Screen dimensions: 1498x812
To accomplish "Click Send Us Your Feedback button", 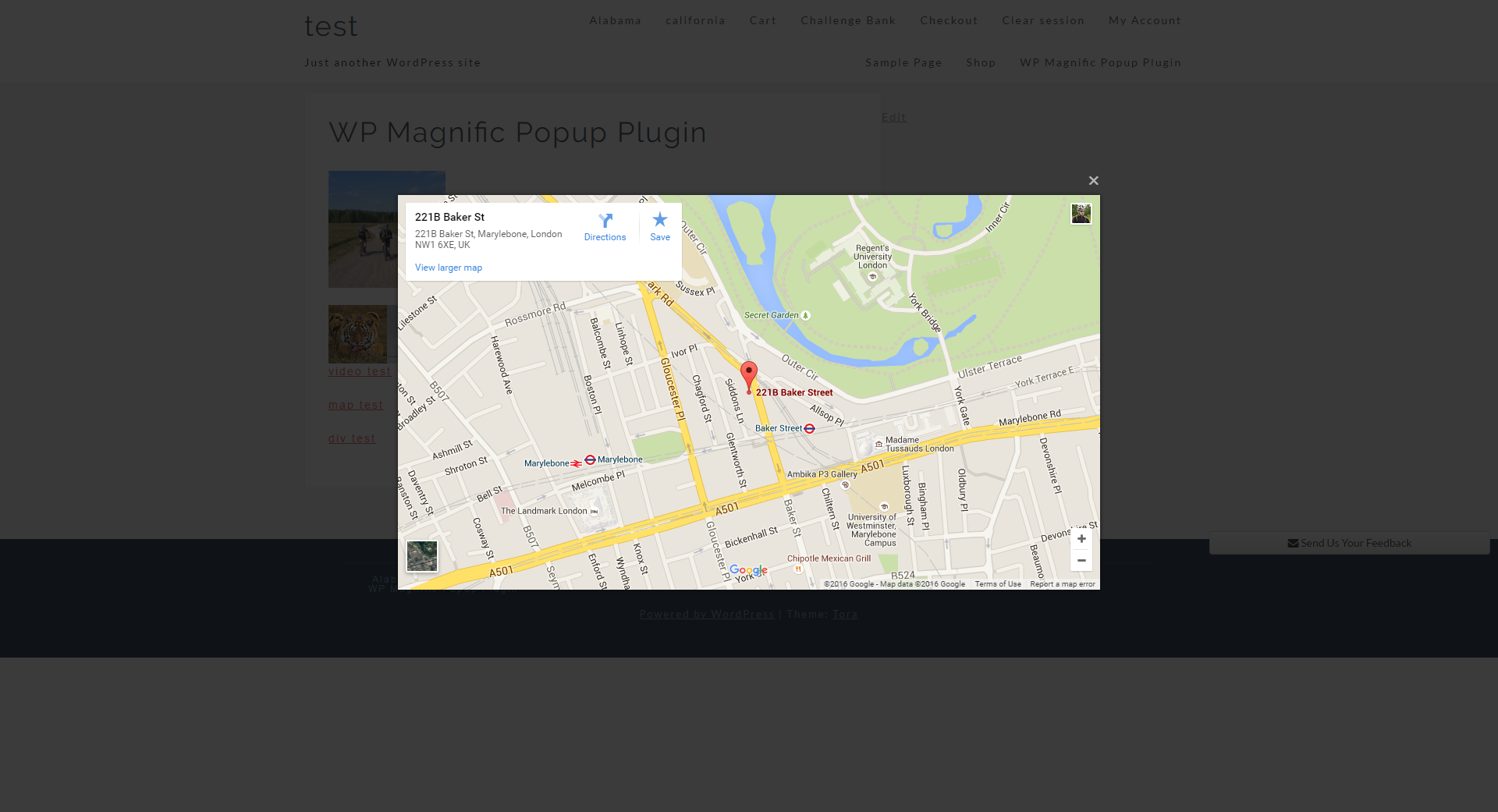I will tap(1350, 543).
